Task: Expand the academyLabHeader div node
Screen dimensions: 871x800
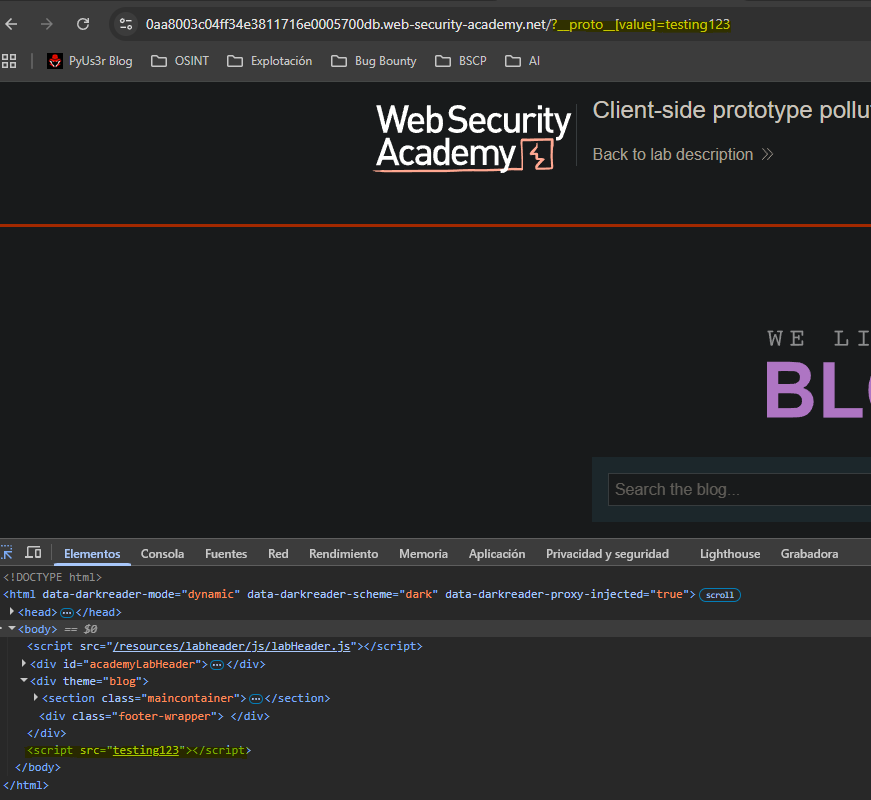Action: click(x=24, y=664)
